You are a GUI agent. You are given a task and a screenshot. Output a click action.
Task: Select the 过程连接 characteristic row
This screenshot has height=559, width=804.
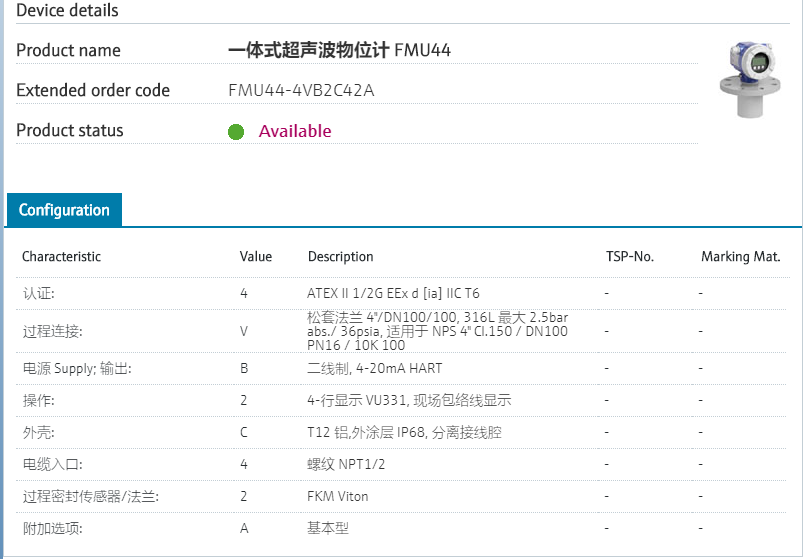(x=52, y=331)
